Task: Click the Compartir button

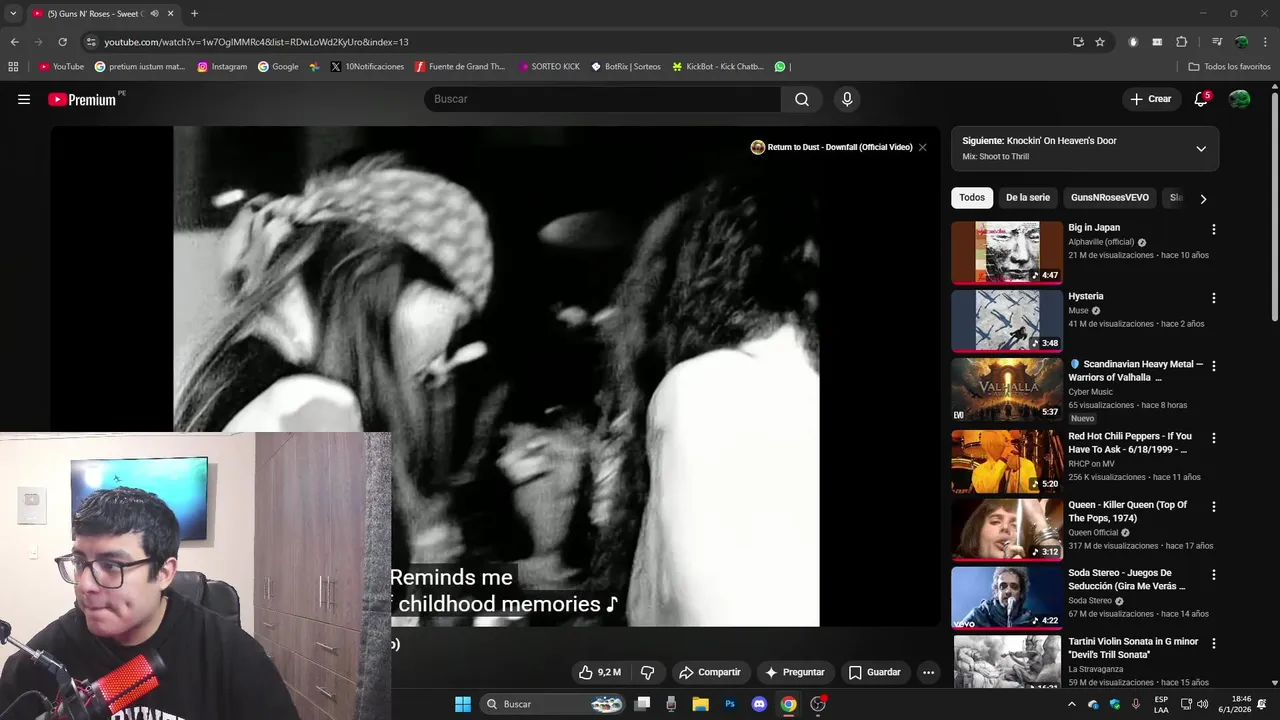Action: click(x=709, y=672)
